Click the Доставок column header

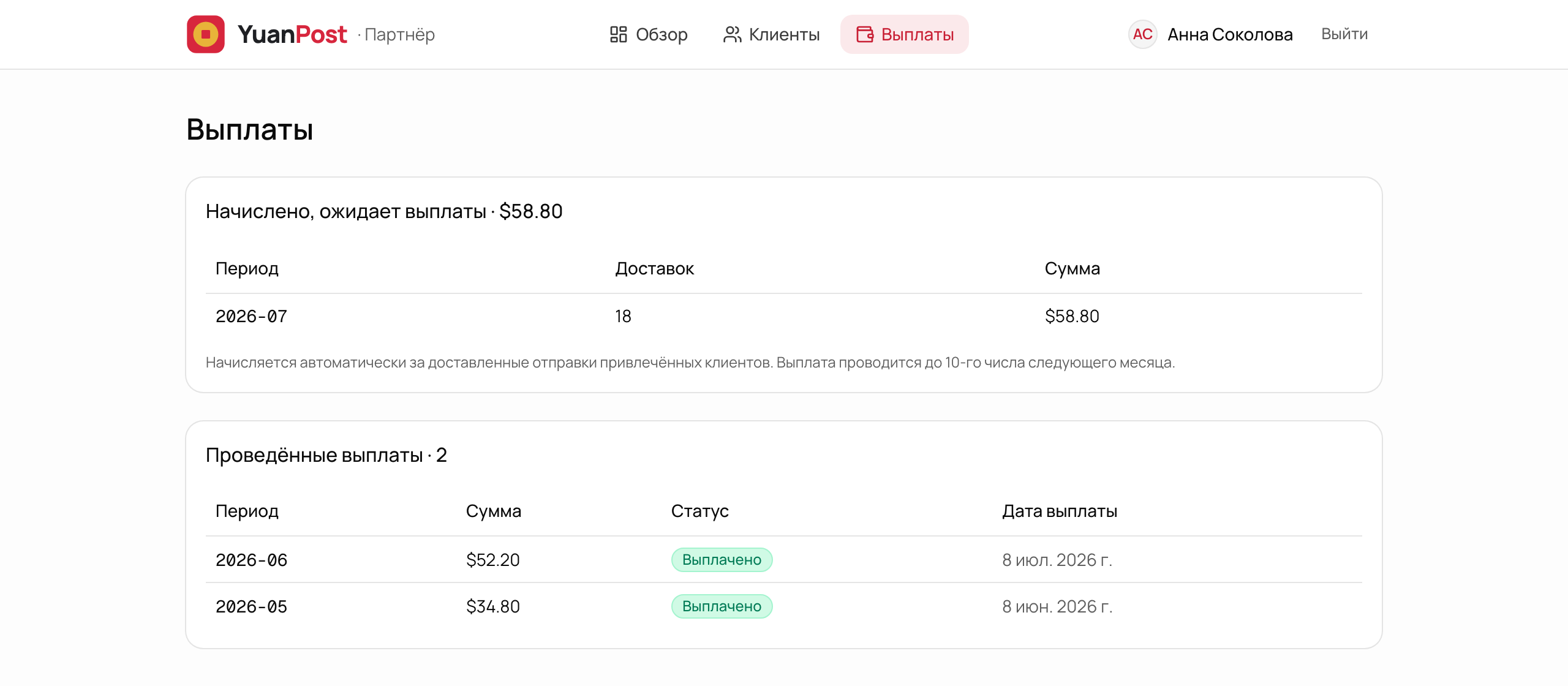pos(654,269)
